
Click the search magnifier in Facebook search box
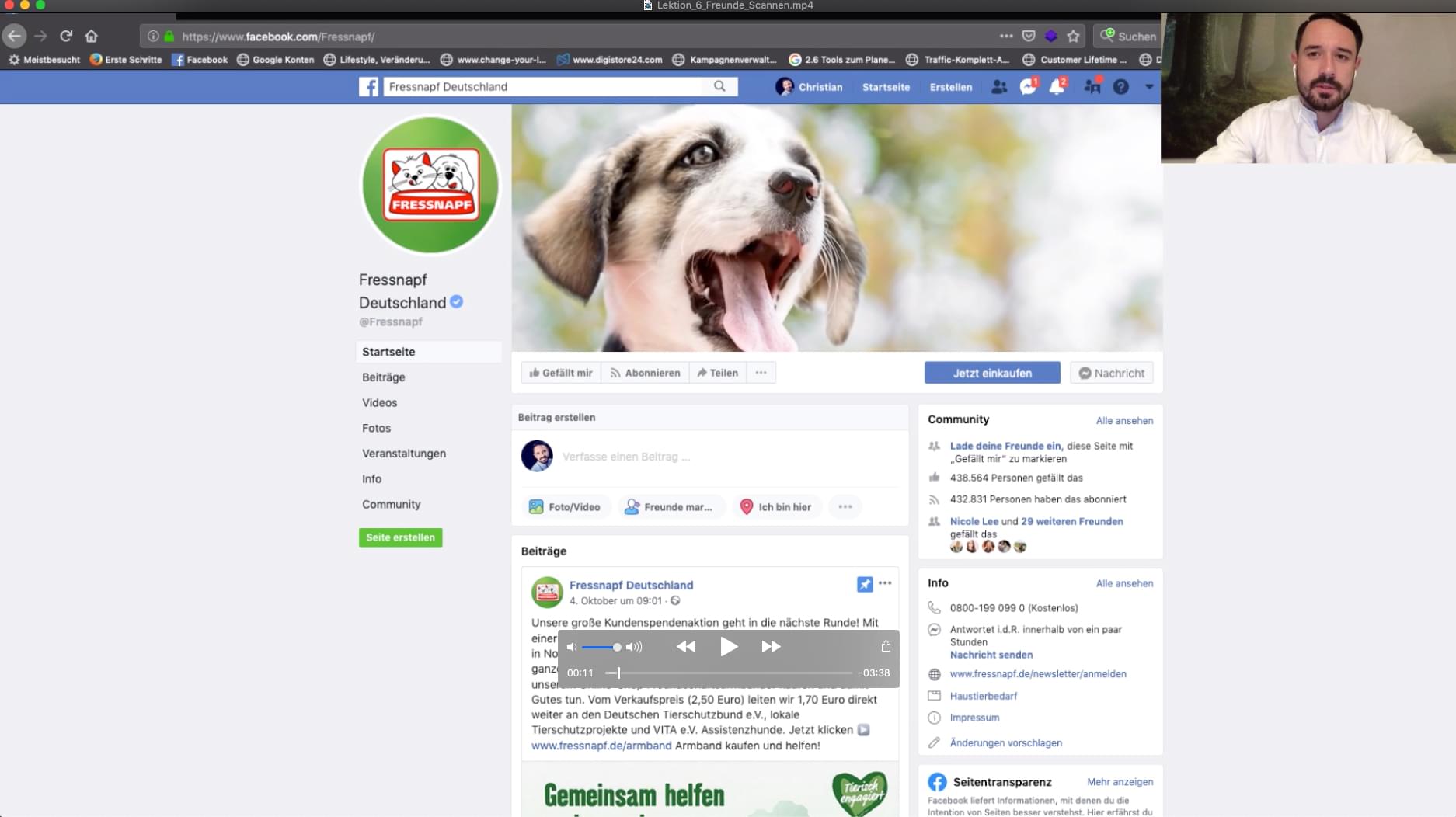719,86
